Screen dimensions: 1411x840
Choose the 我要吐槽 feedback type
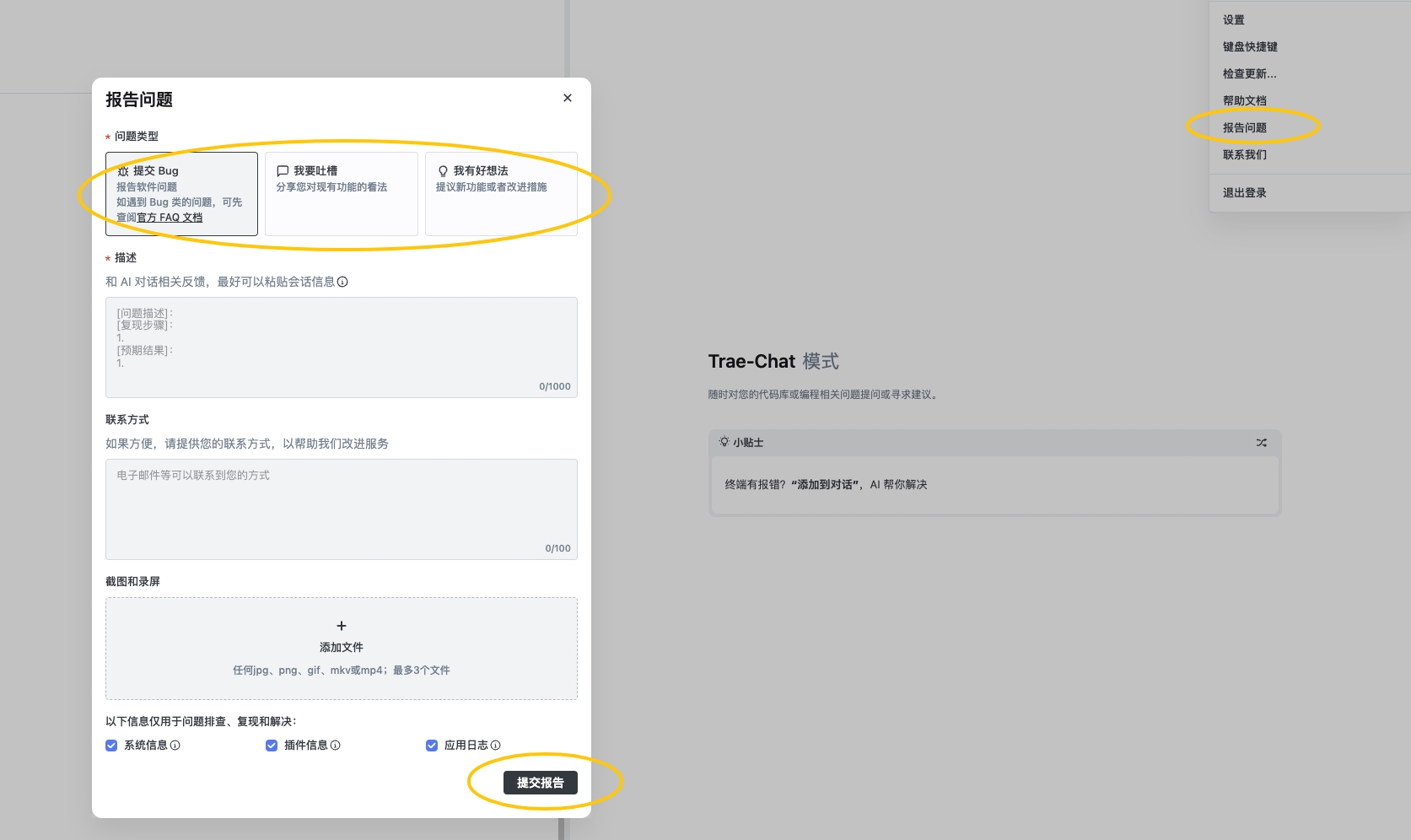(341, 193)
